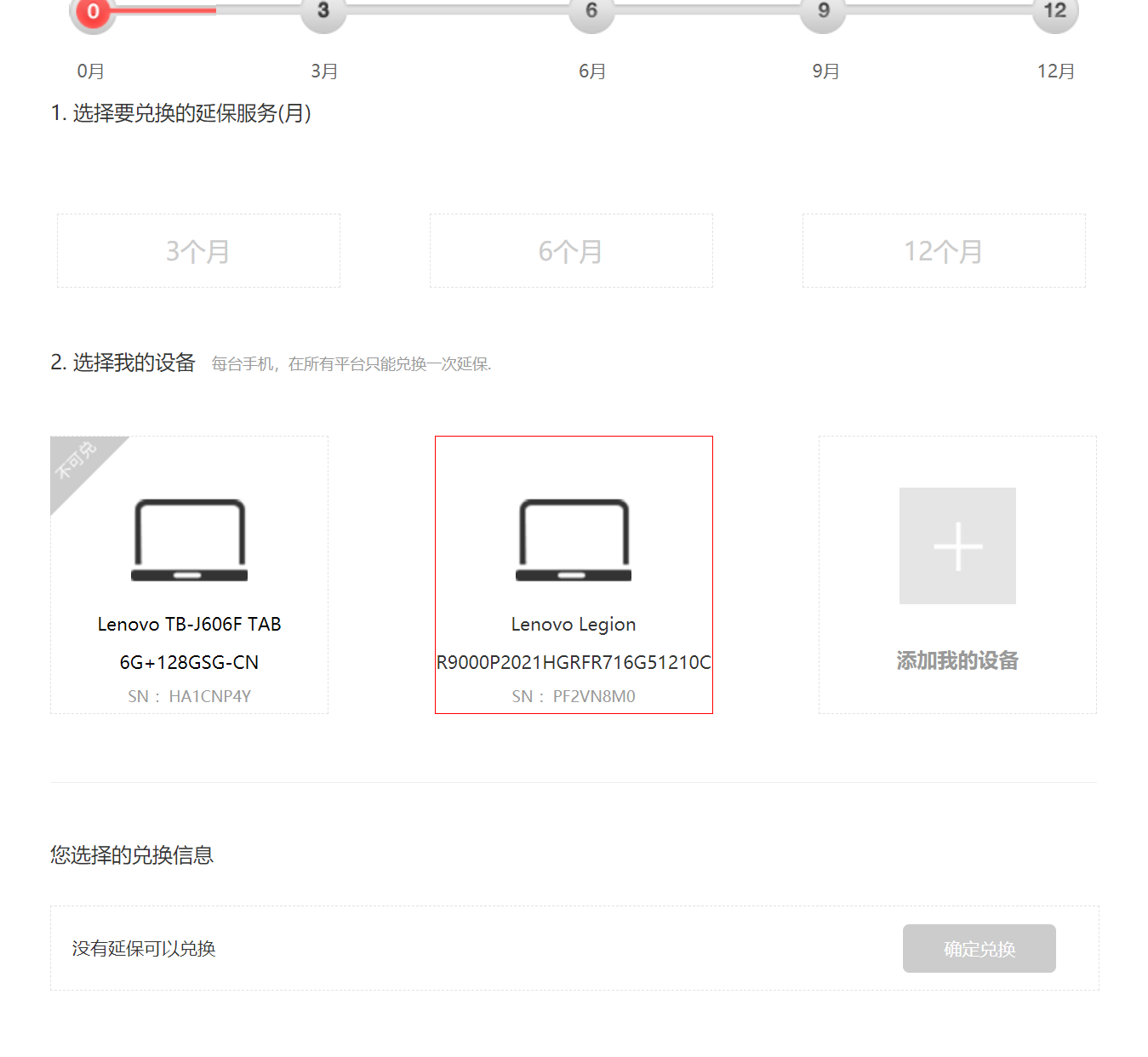1148x1057 pixels.
Task: Click the note 每台手机，在所有平台只能兑换一次延保
Action: [x=351, y=364]
